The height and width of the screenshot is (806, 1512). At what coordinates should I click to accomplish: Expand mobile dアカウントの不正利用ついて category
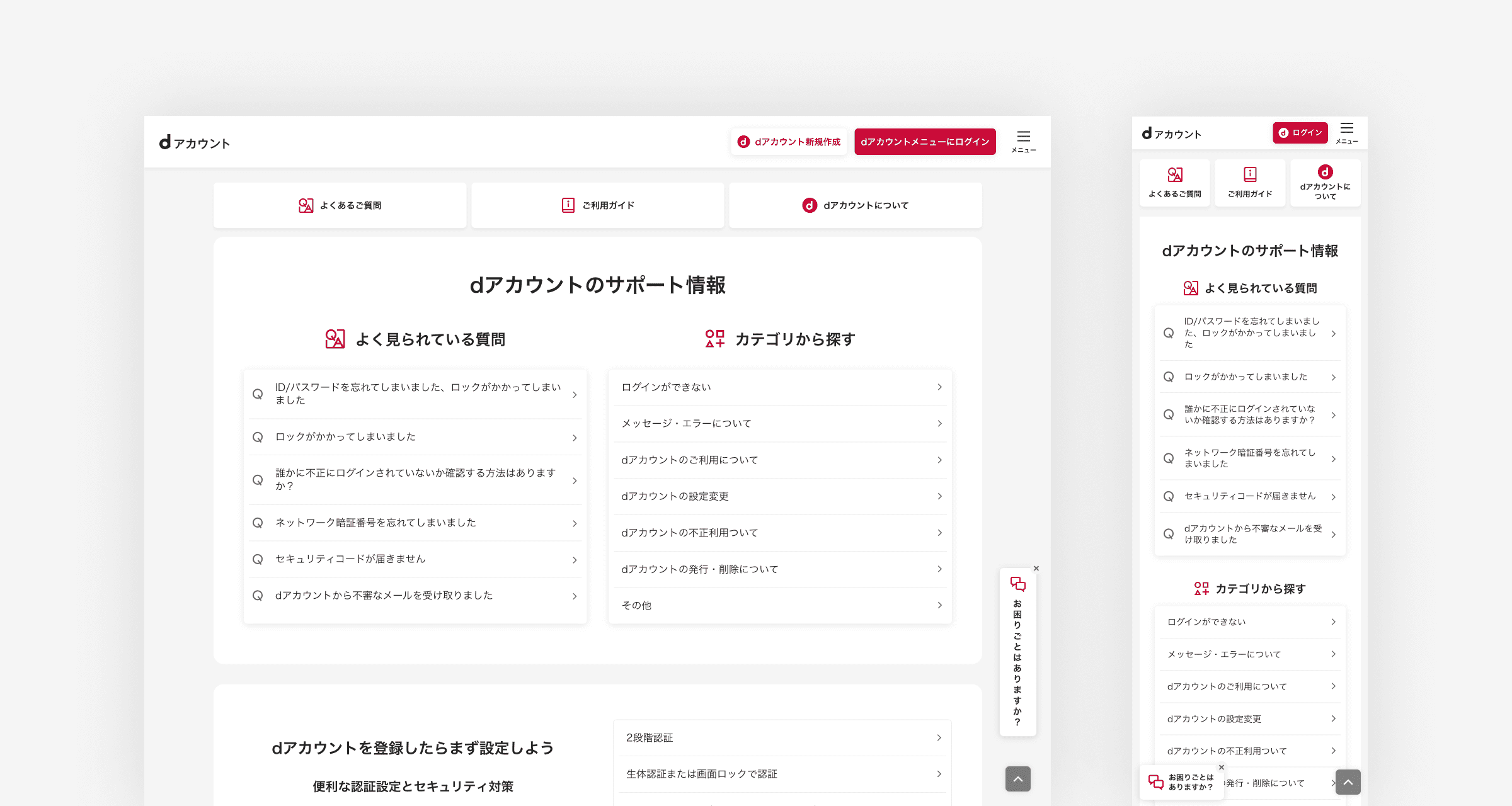pyautogui.click(x=1250, y=751)
